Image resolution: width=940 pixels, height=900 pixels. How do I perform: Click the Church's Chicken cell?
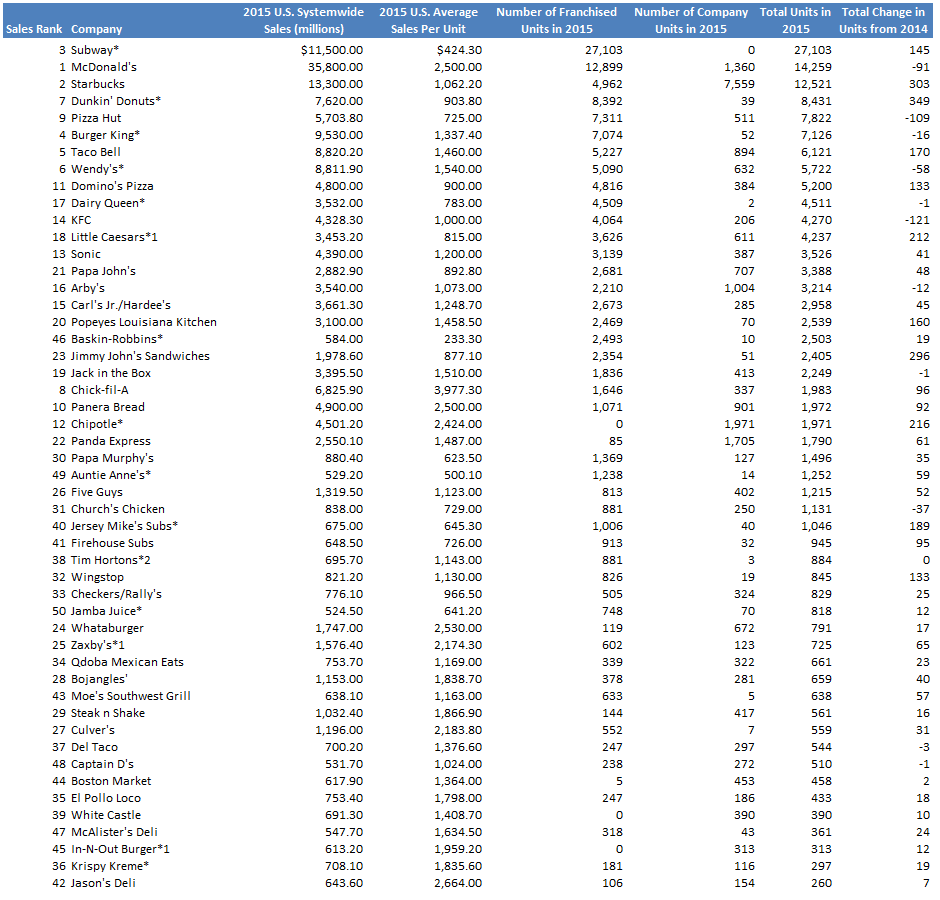click(118, 509)
